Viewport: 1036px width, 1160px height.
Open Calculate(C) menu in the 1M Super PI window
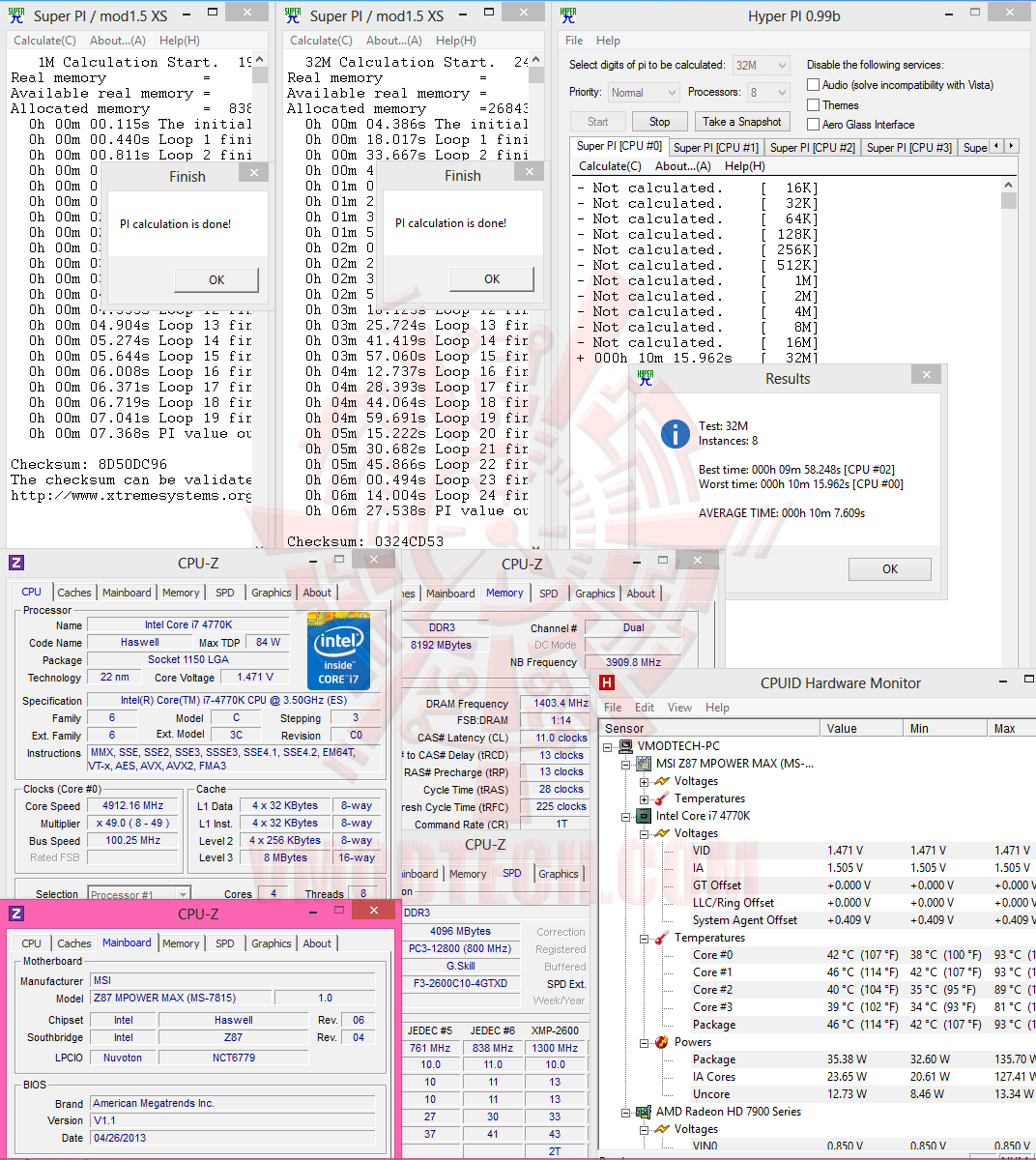pos(44,41)
